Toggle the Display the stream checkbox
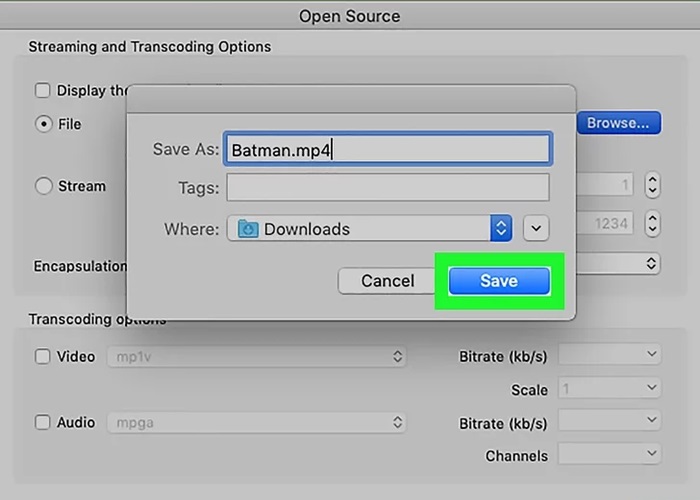This screenshot has height=500, width=700. pos(43,90)
